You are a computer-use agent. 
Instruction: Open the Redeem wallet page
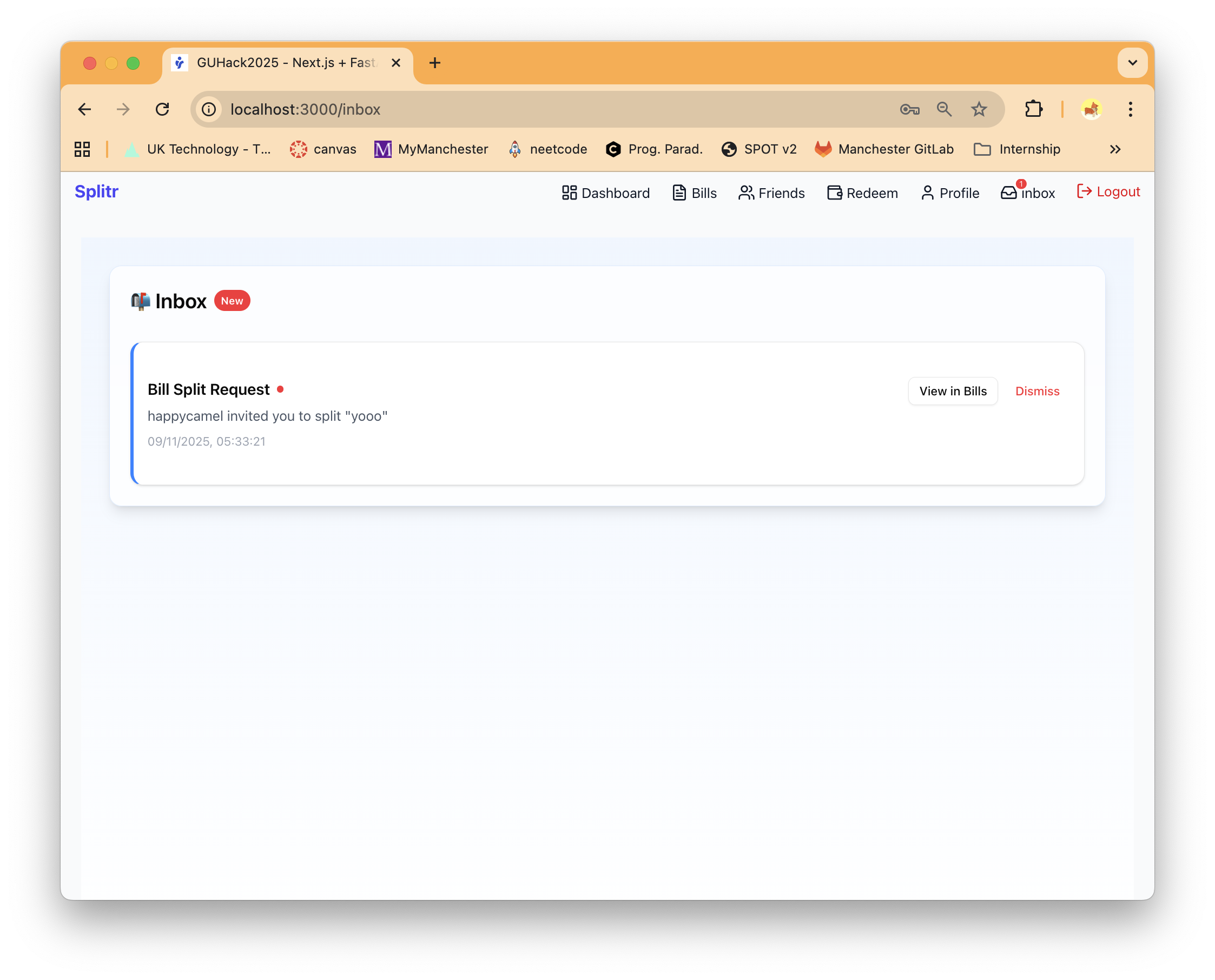pos(862,193)
